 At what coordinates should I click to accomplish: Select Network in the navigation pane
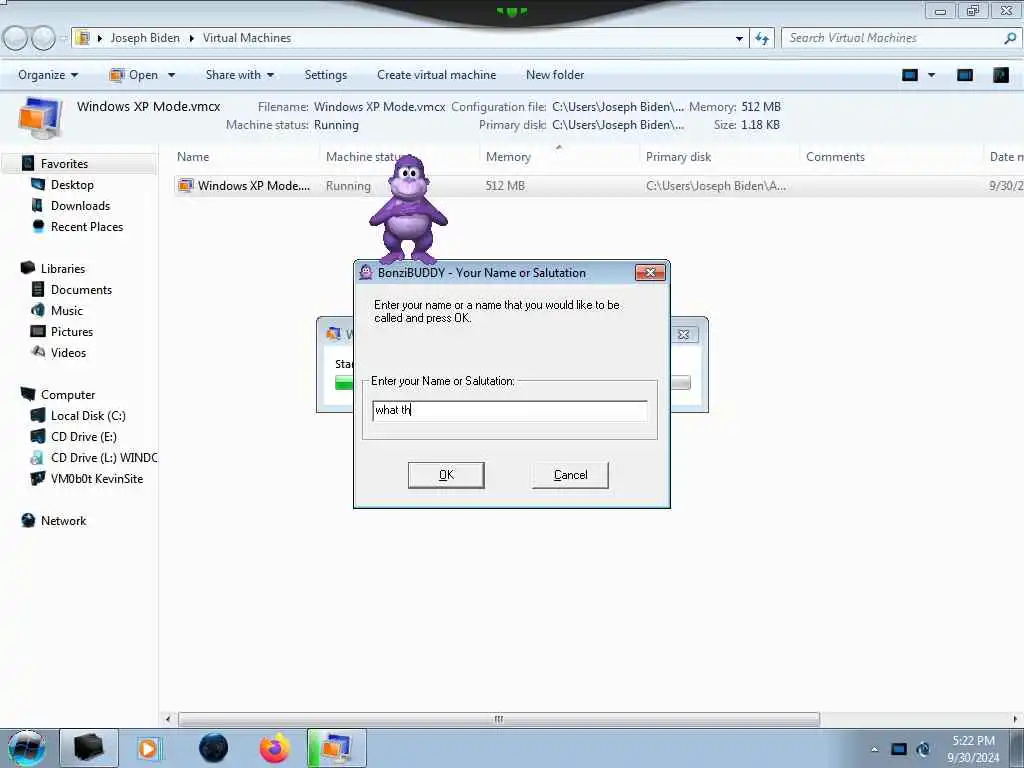click(x=63, y=520)
